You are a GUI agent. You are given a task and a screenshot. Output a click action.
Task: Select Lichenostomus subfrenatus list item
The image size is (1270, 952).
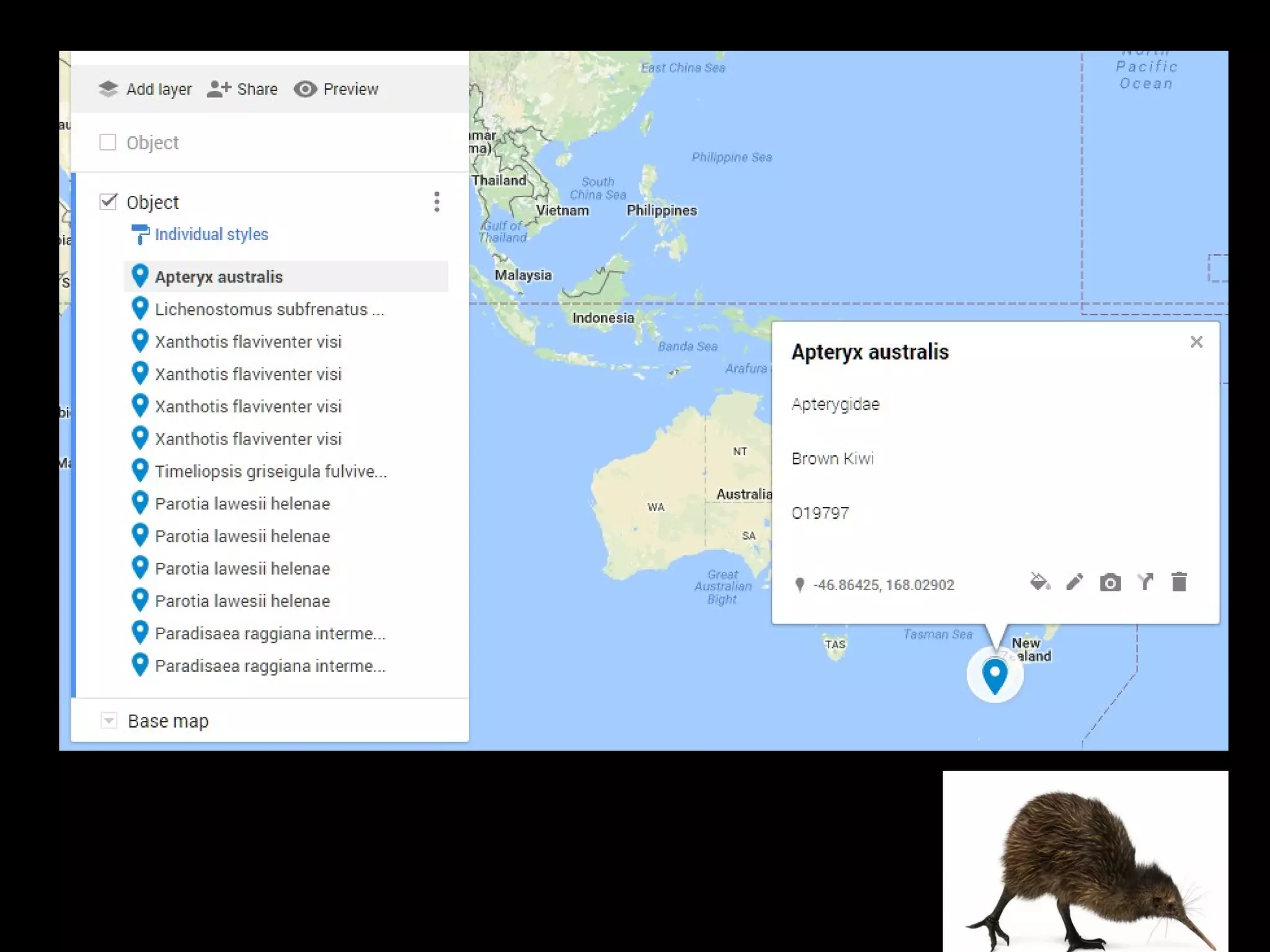pos(269,309)
